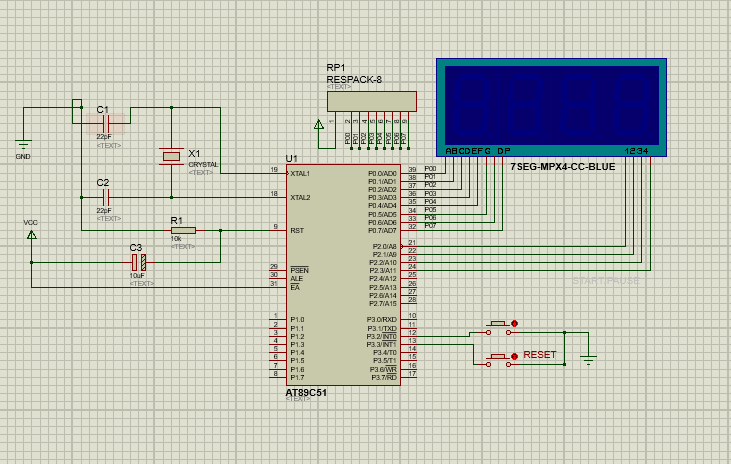Click the AT89C51 part name label
Screen dimensions: 731x464
pyautogui.click(x=306, y=393)
